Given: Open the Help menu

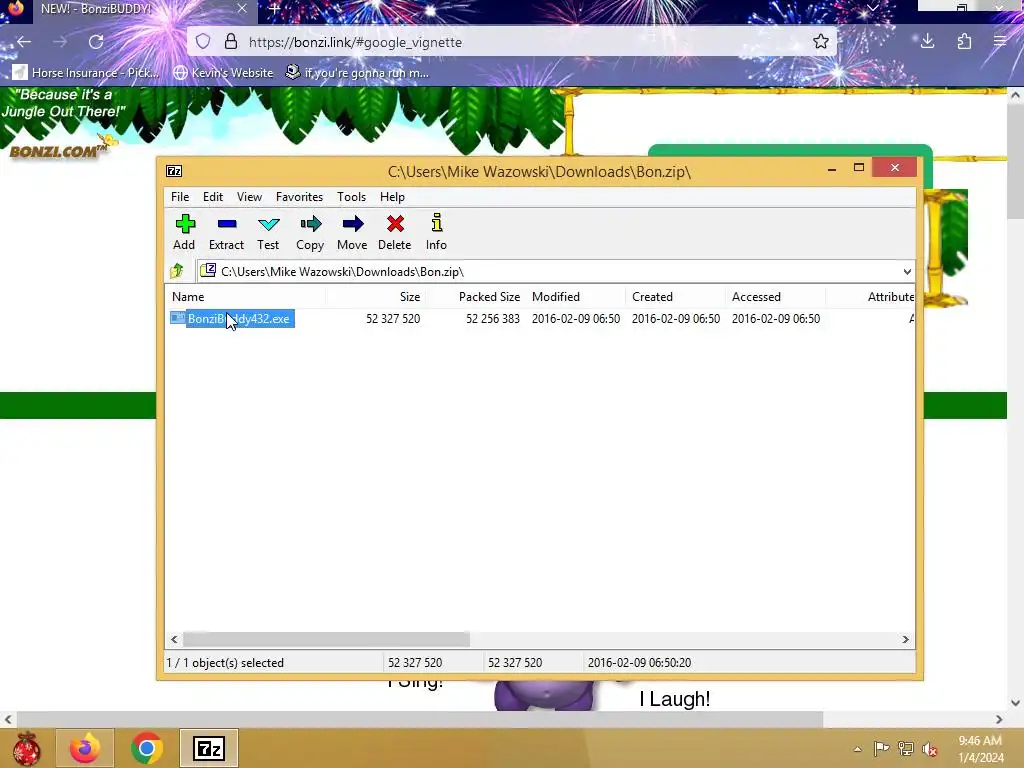Looking at the screenshot, I should pos(392,197).
